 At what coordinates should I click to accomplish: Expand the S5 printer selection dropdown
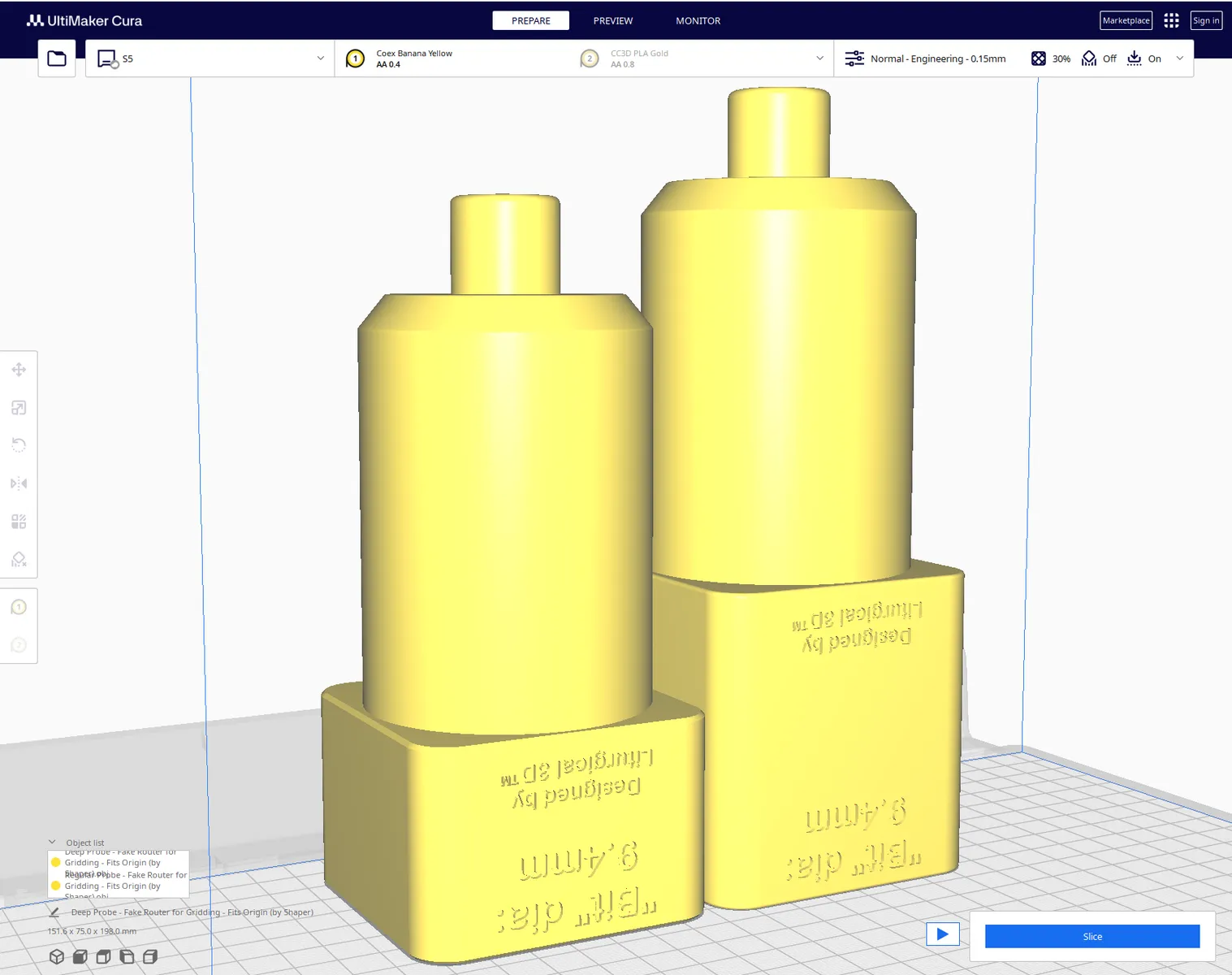click(x=210, y=58)
